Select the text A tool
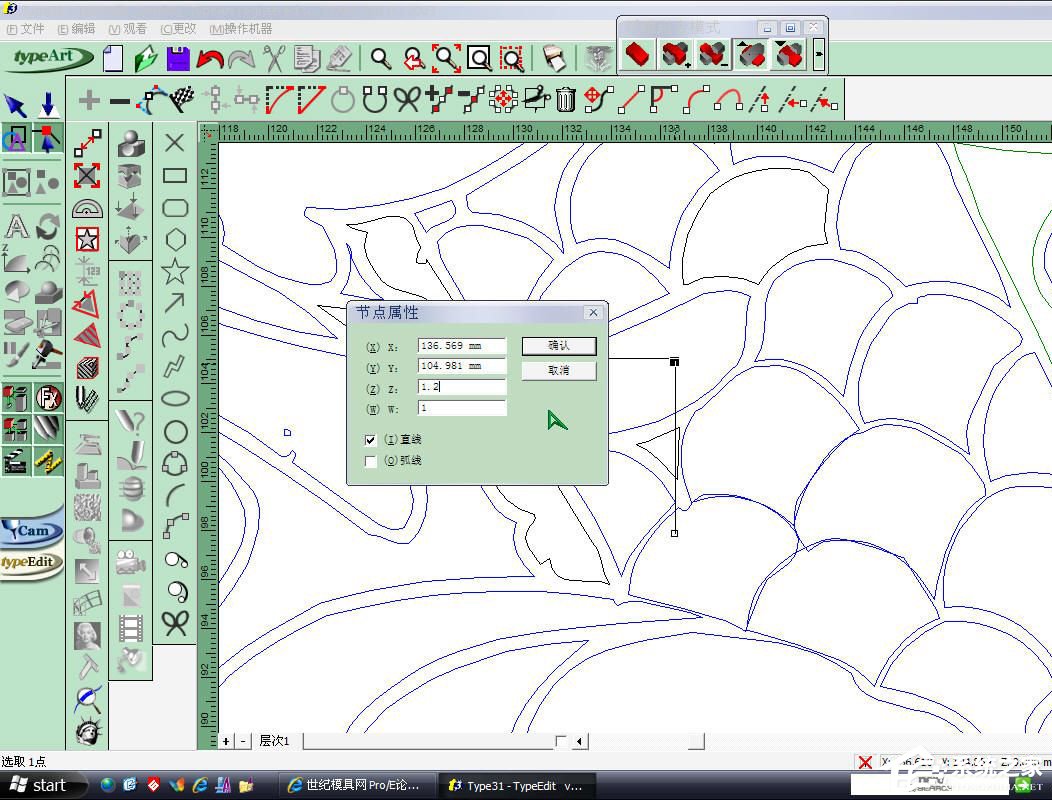This screenshot has width=1052, height=800. tap(16, 227)
